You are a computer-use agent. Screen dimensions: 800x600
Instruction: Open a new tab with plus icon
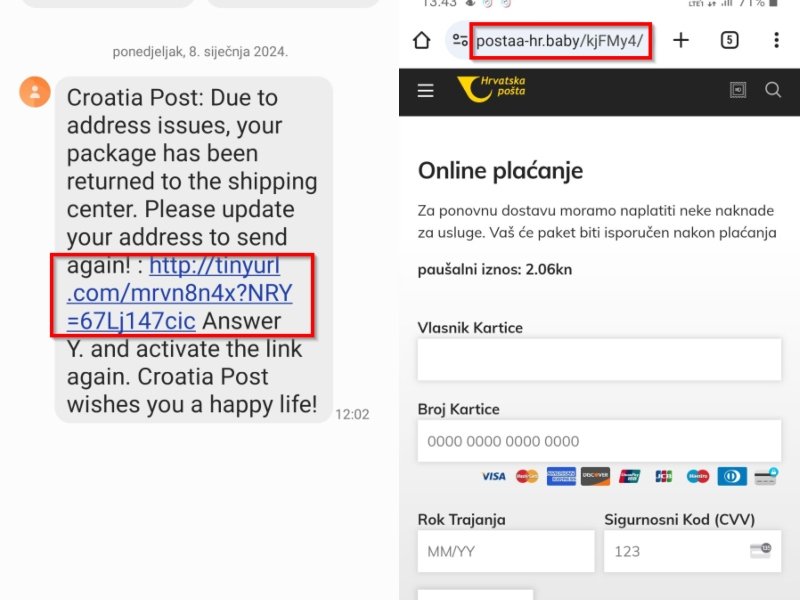[681, 40]
